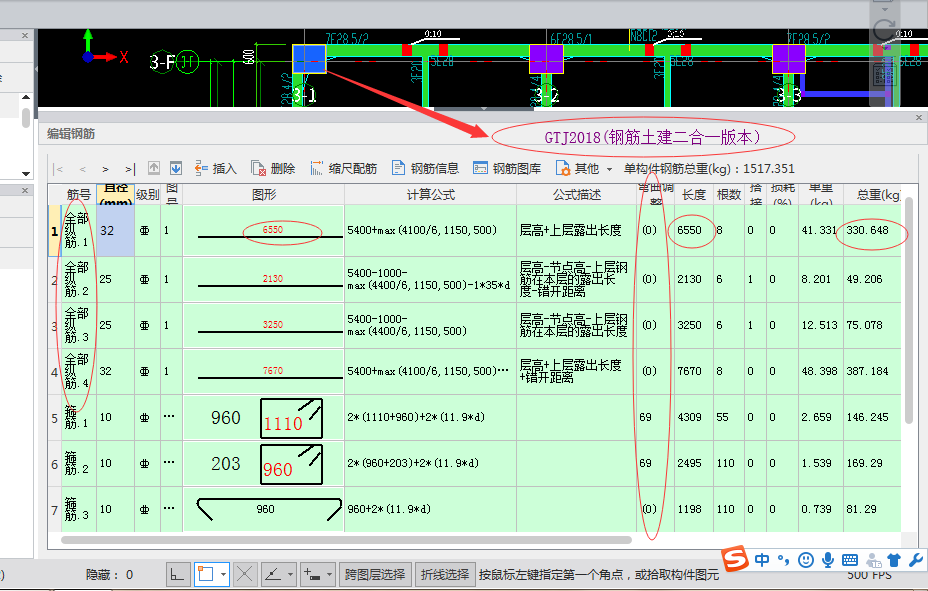Image resolution: width=928 pixels, height=591 pixels.
Task: Toggle object snap square icon
Action: coord(206,574)
